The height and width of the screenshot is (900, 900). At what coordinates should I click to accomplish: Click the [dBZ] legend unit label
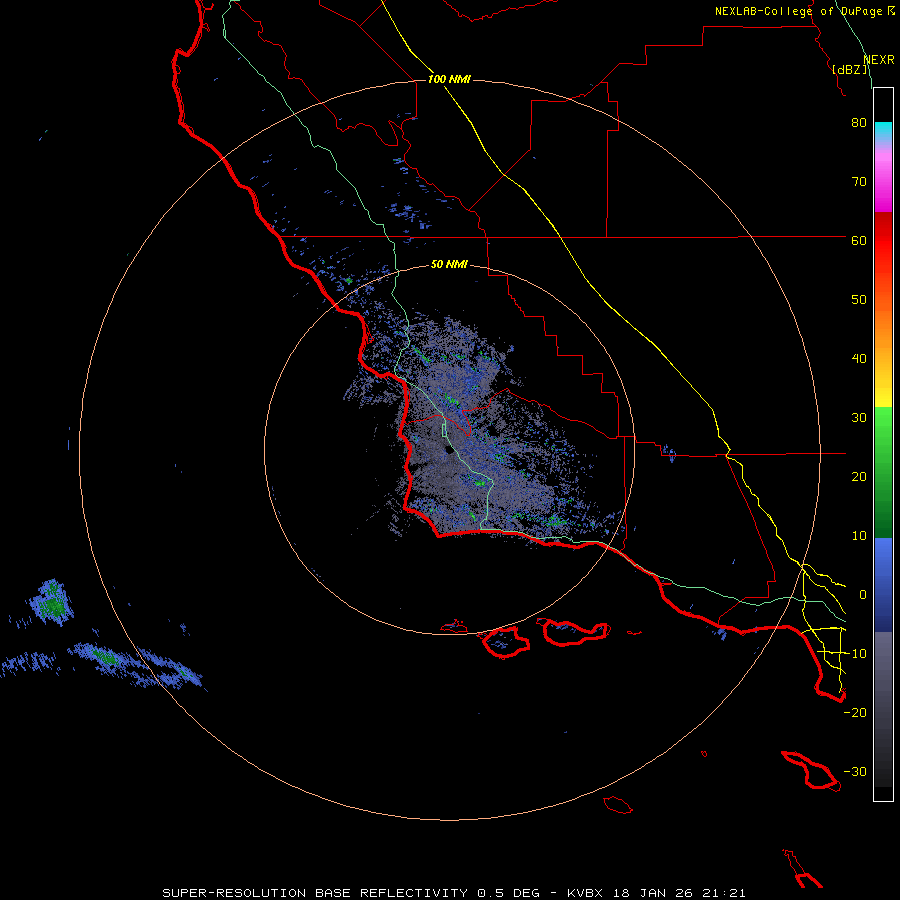tap(849, 69)
